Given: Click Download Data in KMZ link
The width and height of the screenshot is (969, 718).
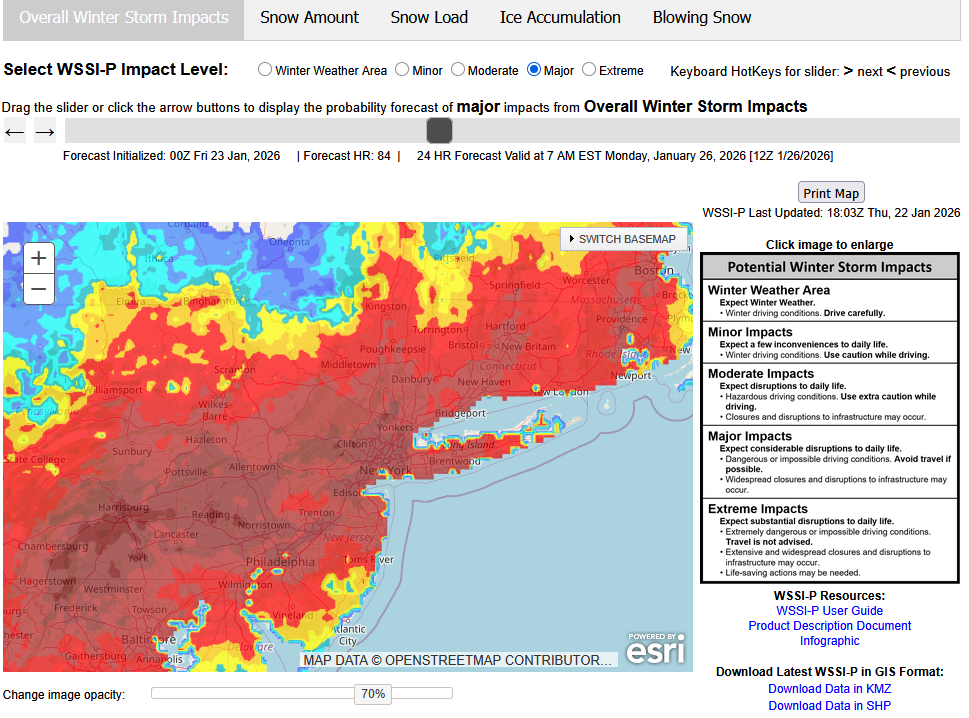Looking at the screenshot, I should 829,689.
